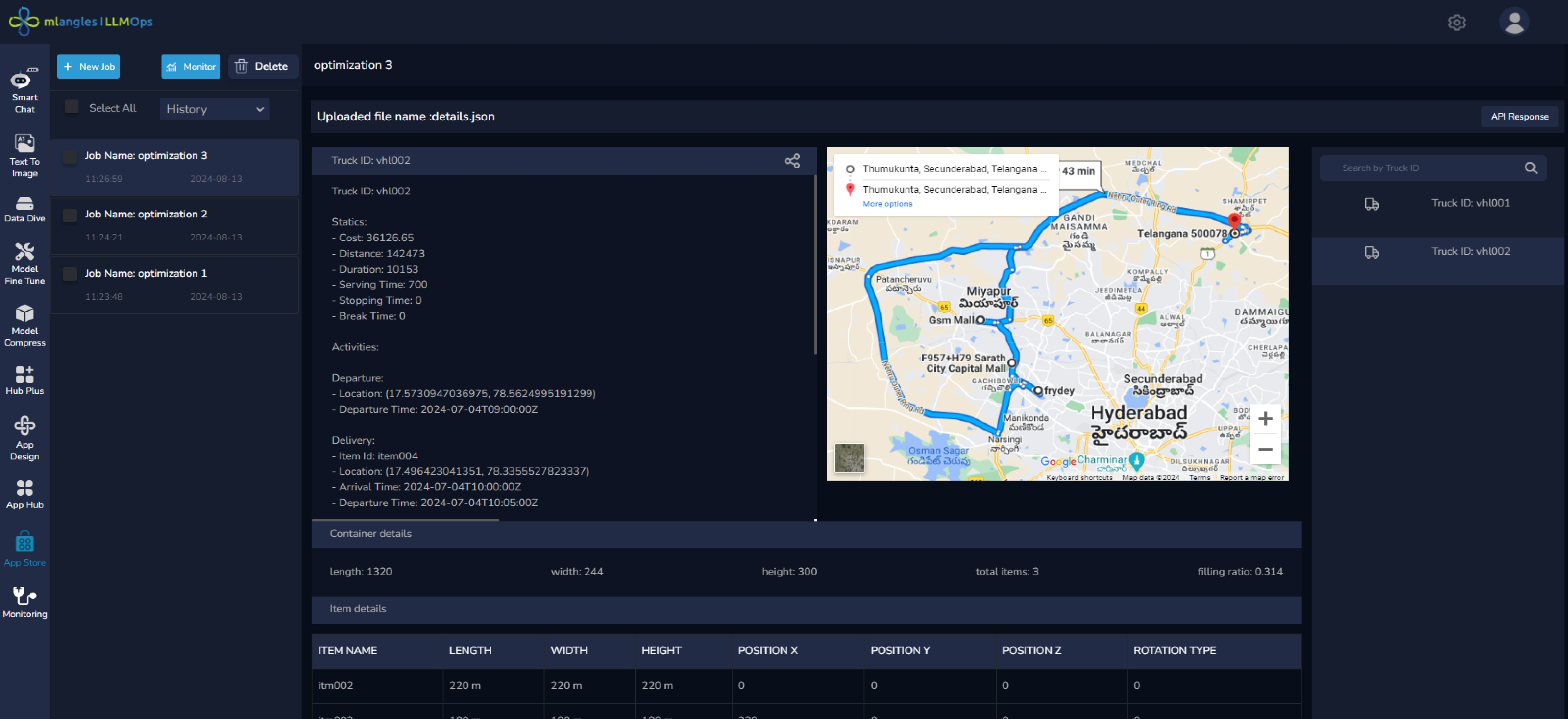The width and height of the screenshot is (1568, 719).
Task: Open the Smart Chat sidebar icon
Action: tap(24, 90)
